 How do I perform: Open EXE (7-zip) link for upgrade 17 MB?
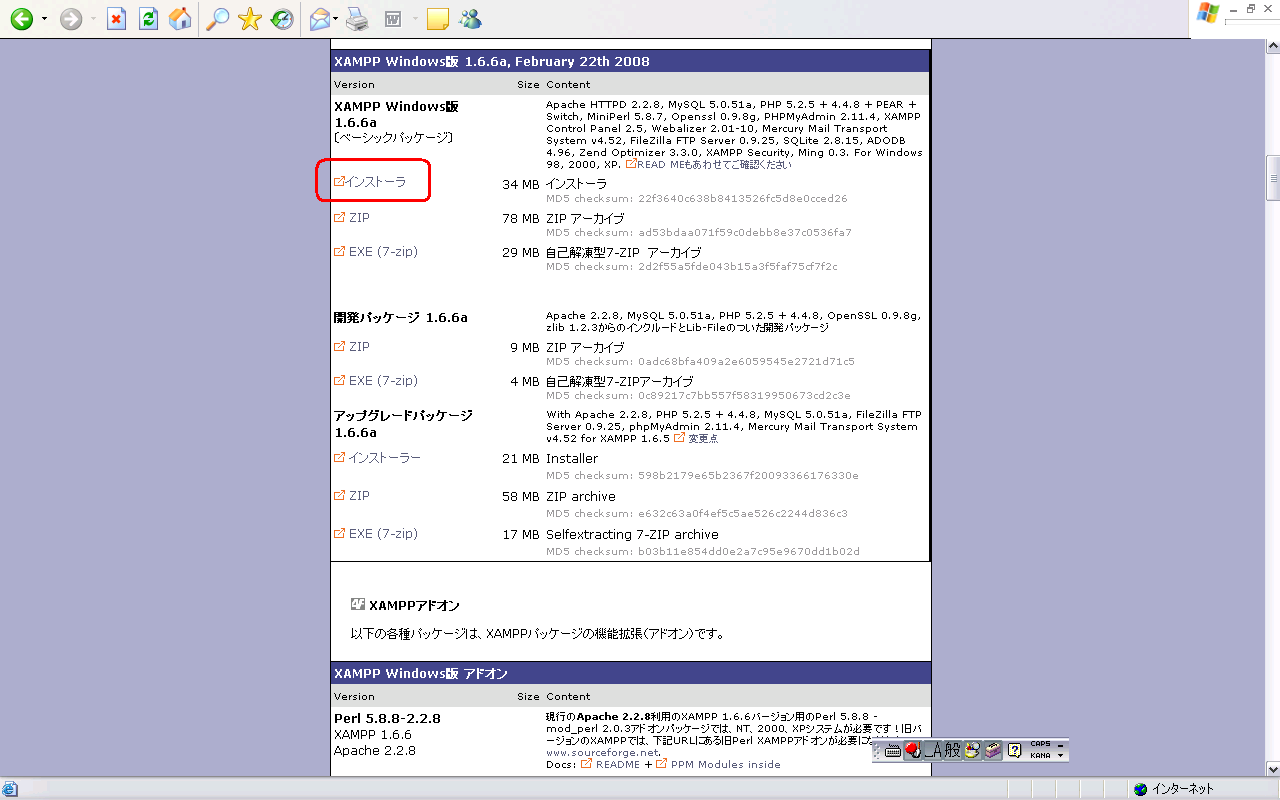(x=383, y=534)
